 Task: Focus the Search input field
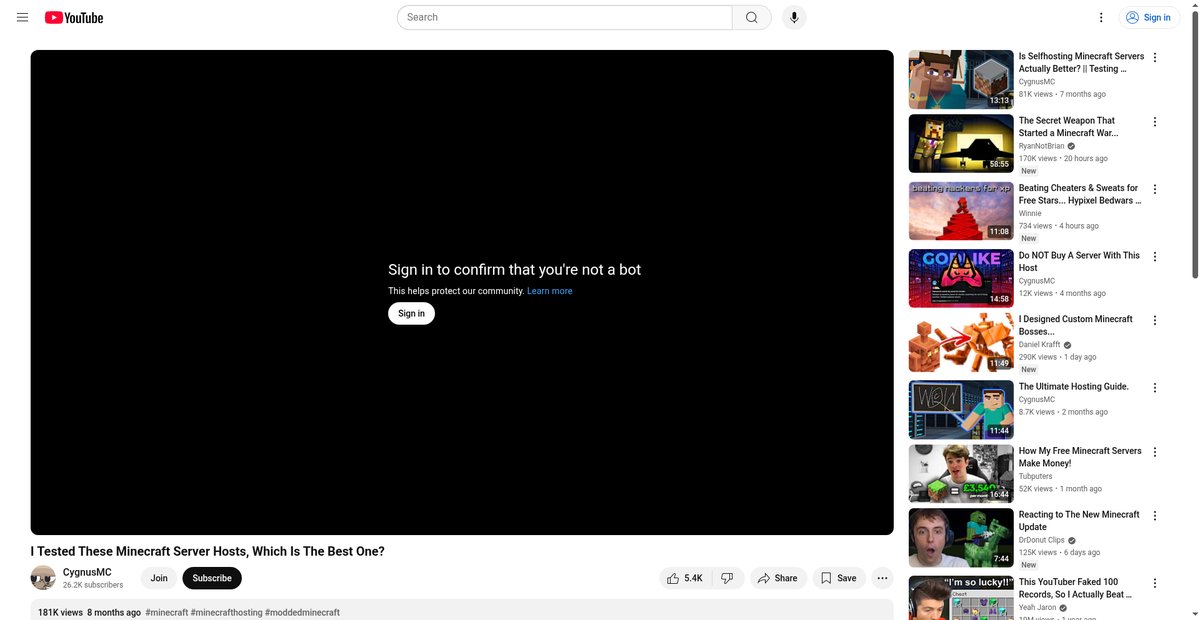565,17
